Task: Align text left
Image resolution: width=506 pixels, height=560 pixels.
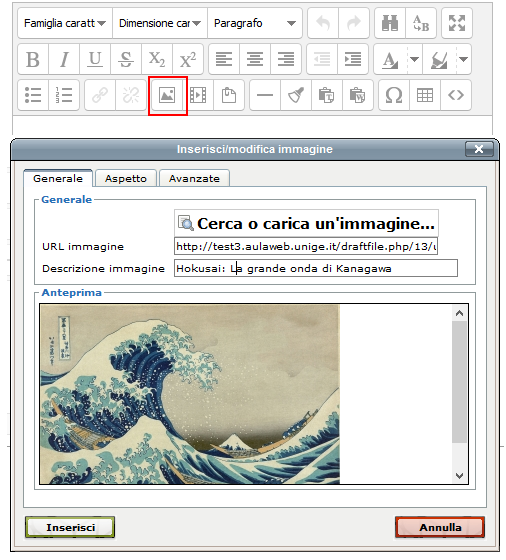Action: point(224,59)
